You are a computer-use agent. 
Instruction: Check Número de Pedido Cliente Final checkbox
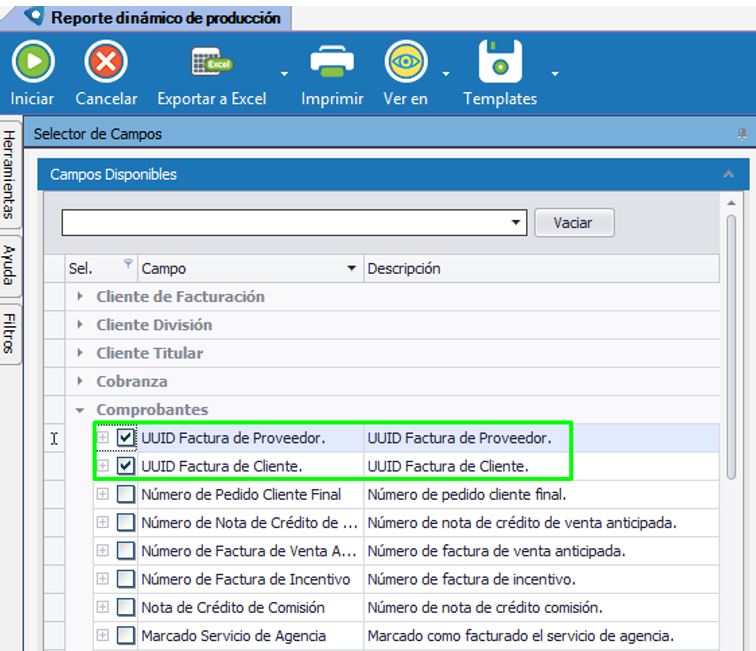point(125,494)
